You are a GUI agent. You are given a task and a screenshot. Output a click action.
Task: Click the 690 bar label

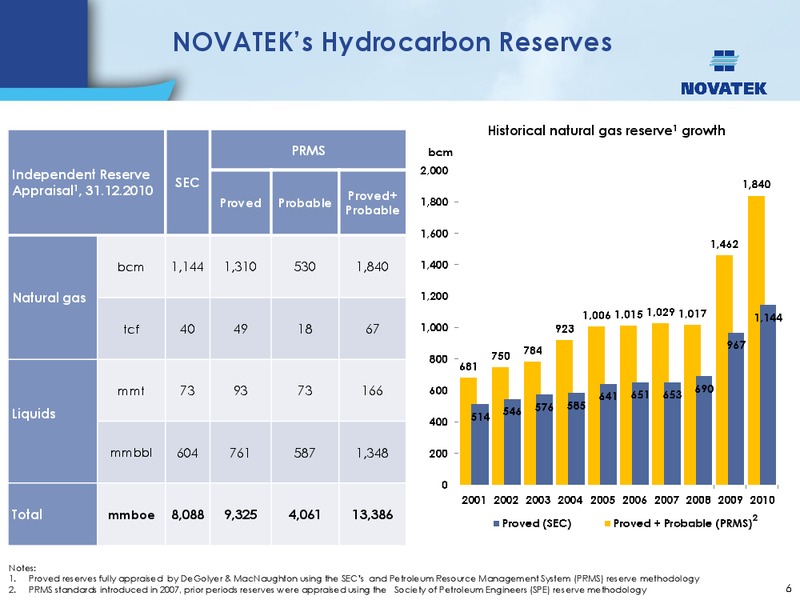(x=704, y=389)
